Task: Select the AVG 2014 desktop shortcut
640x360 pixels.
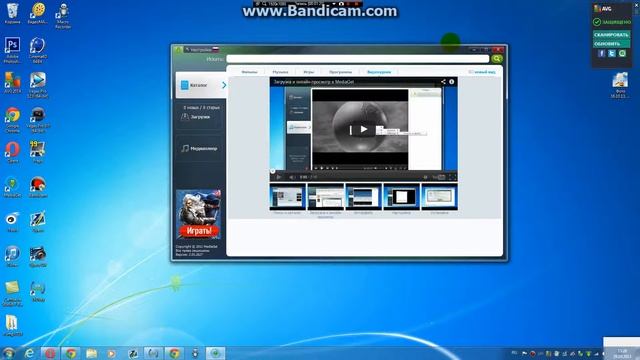Action: 13,82
